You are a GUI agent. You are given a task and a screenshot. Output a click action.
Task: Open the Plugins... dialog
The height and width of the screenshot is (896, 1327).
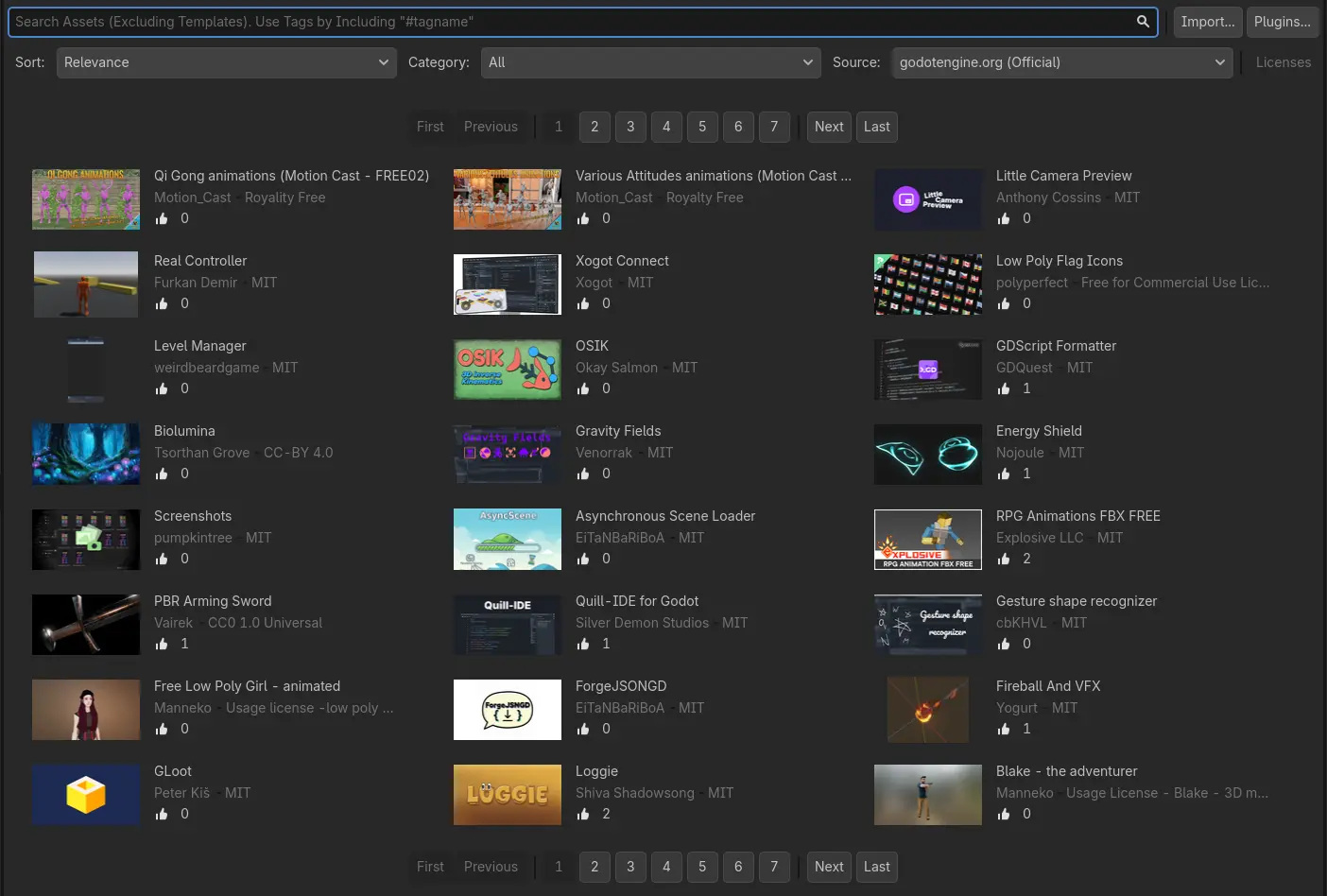(x=1282, y=22)
